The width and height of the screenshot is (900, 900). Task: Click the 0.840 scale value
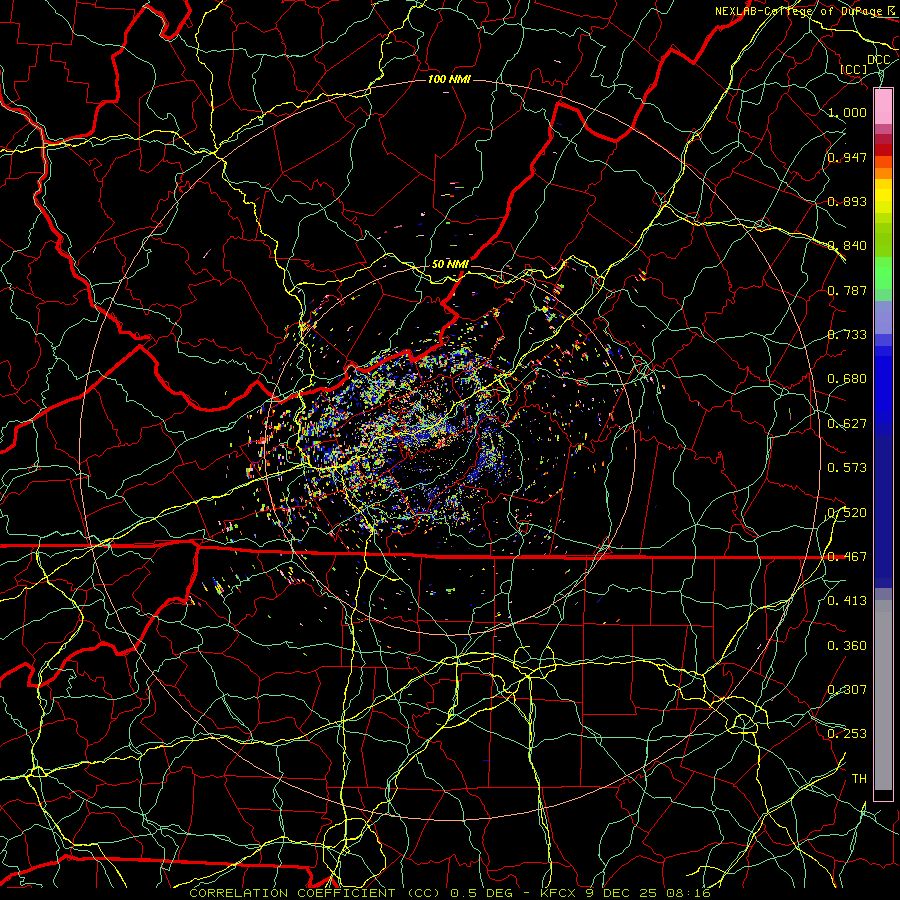point(847,246)
